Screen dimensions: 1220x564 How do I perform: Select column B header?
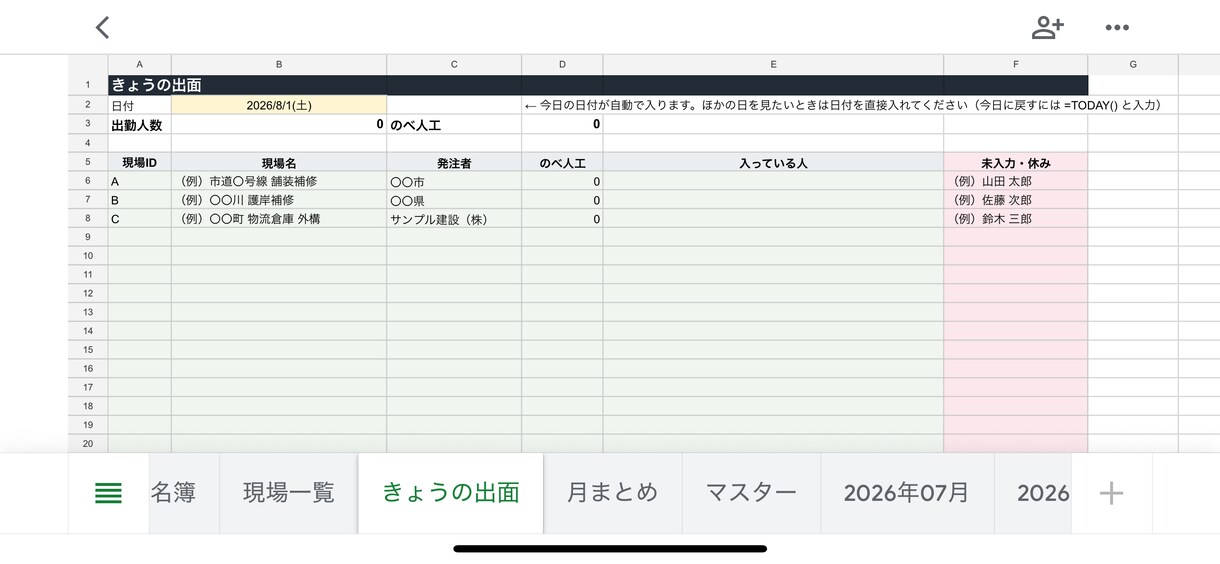coord(279,65)
